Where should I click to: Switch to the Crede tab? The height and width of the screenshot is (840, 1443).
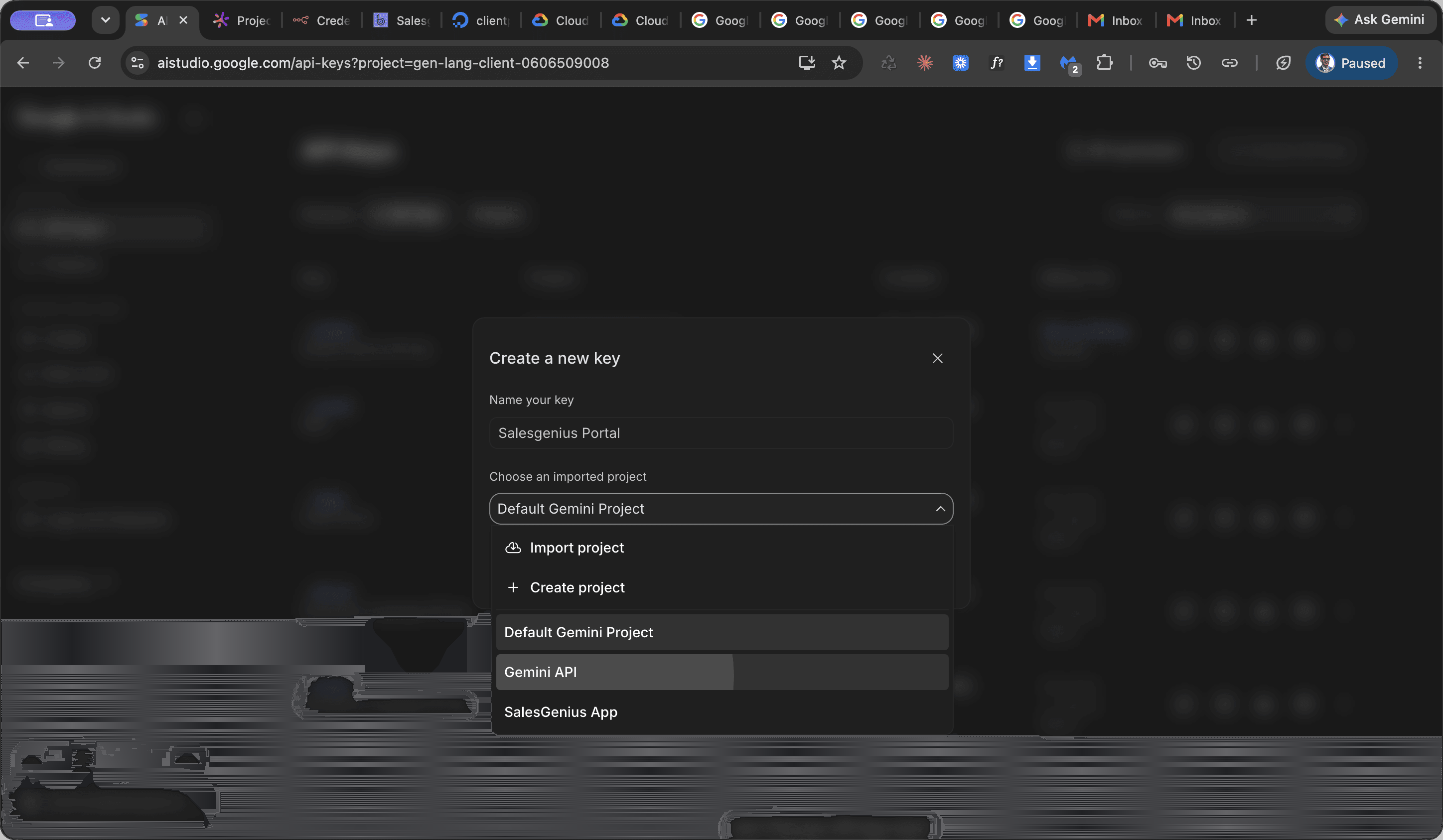[x=322, y=20]
